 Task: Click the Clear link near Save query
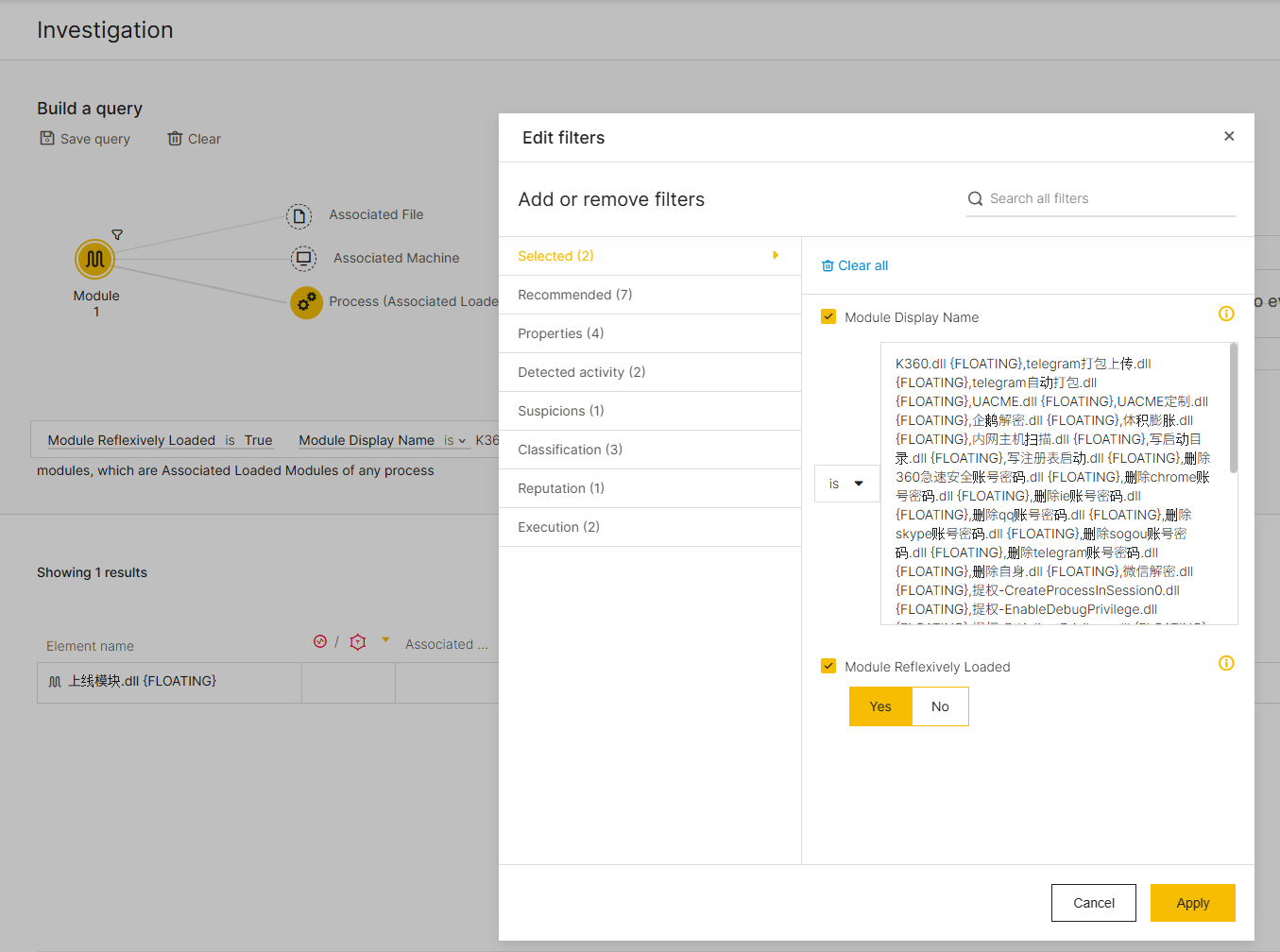click(x=204, y=139)
